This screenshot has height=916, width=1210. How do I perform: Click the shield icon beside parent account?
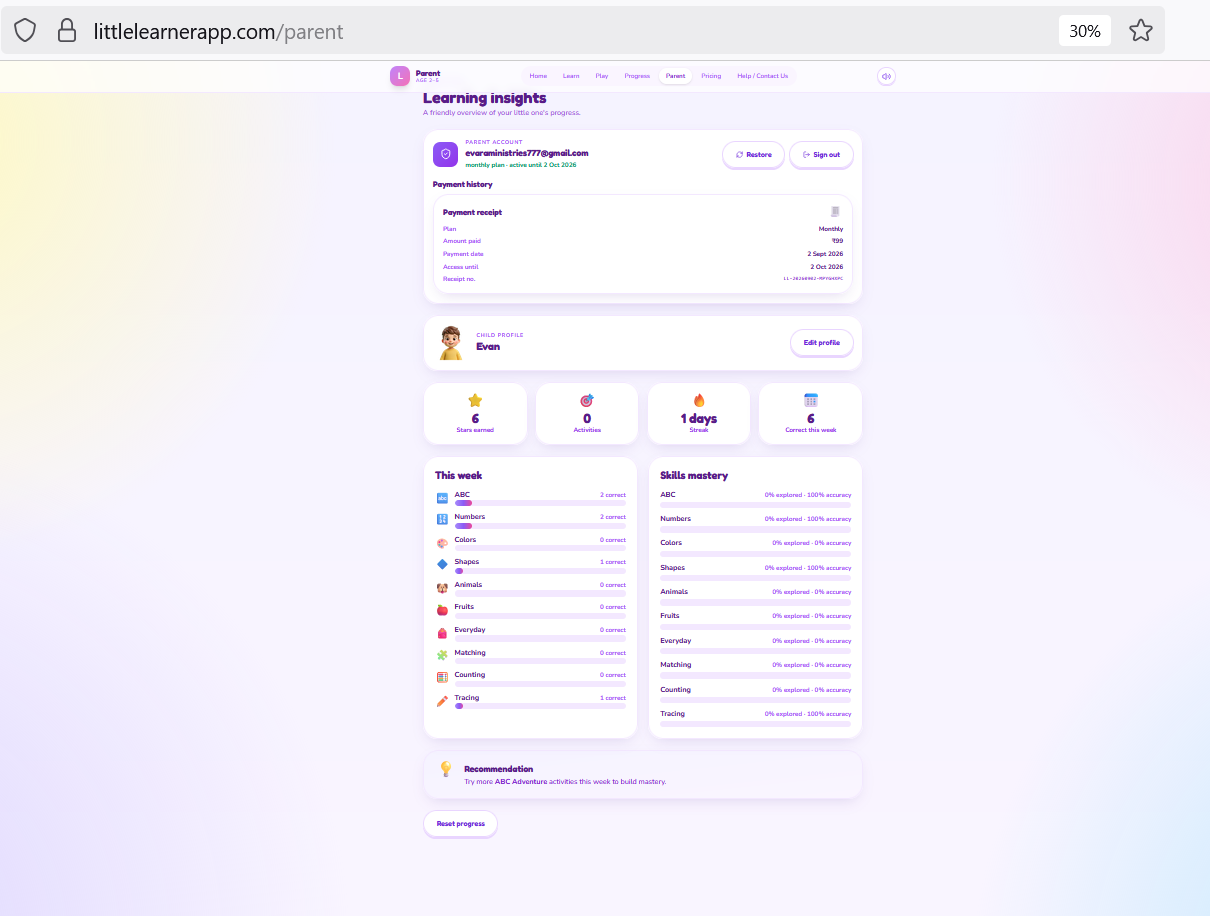pos(445,154)
